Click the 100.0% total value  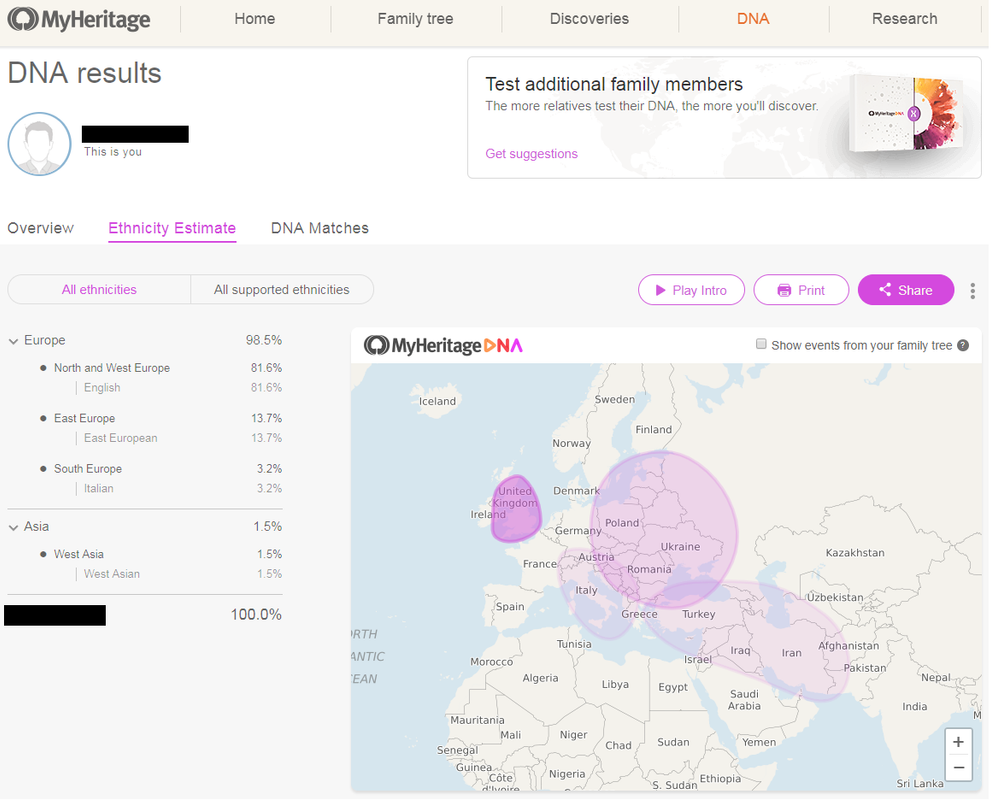pyautogui.click(x=256, y=614)
